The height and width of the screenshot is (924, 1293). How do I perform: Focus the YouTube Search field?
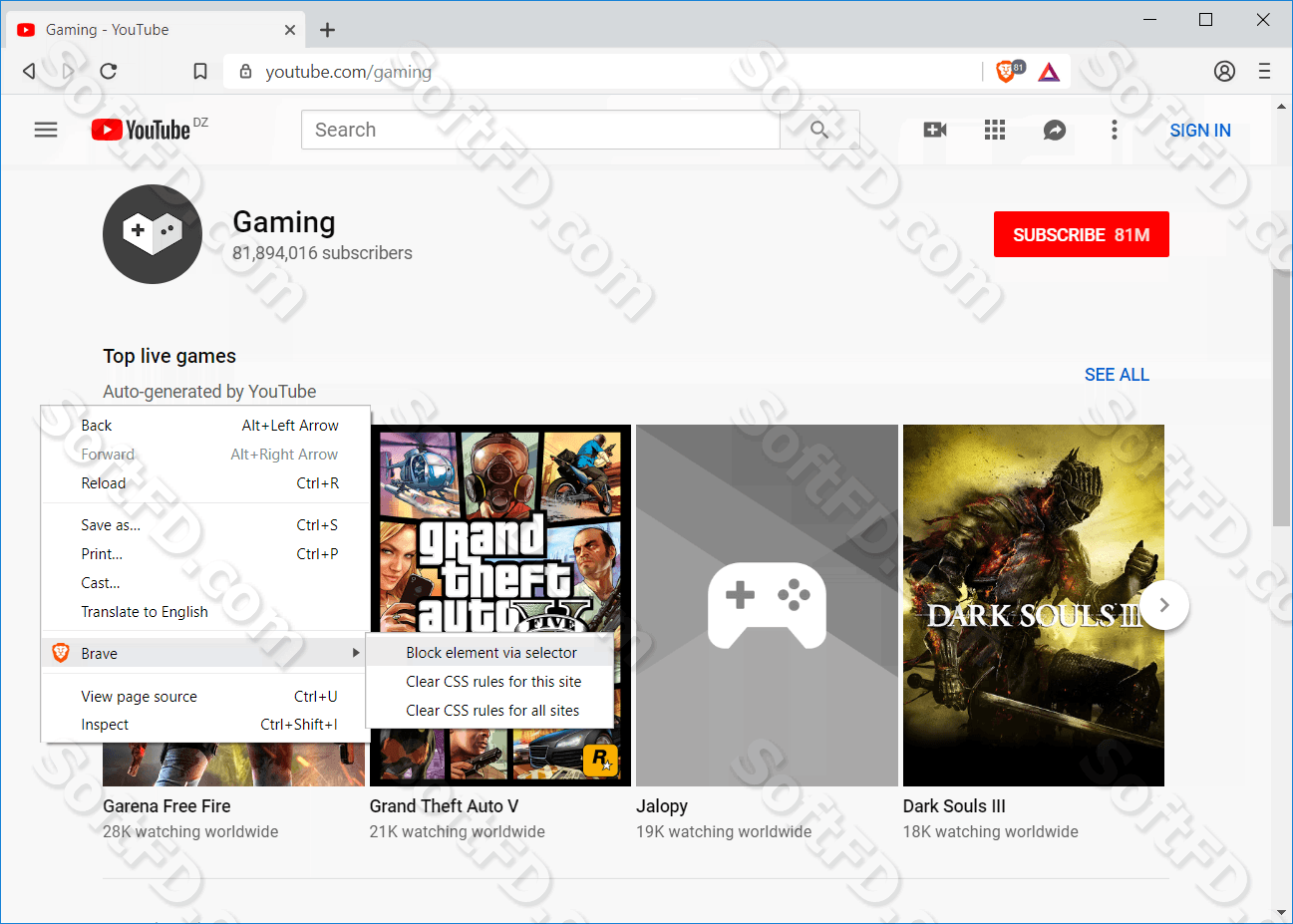tap(540, 130)
